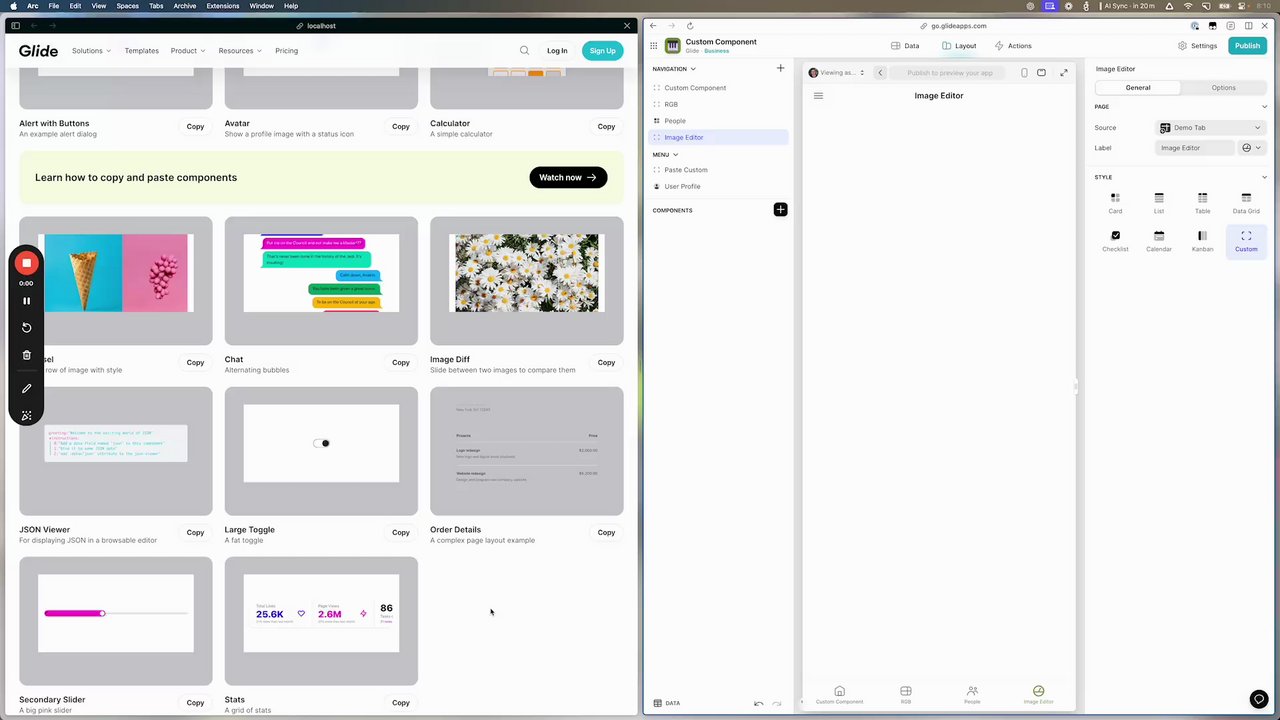The height and width of the screenshot is (720, 1280).
Task: Select the Custom style
Action: 1246,241
